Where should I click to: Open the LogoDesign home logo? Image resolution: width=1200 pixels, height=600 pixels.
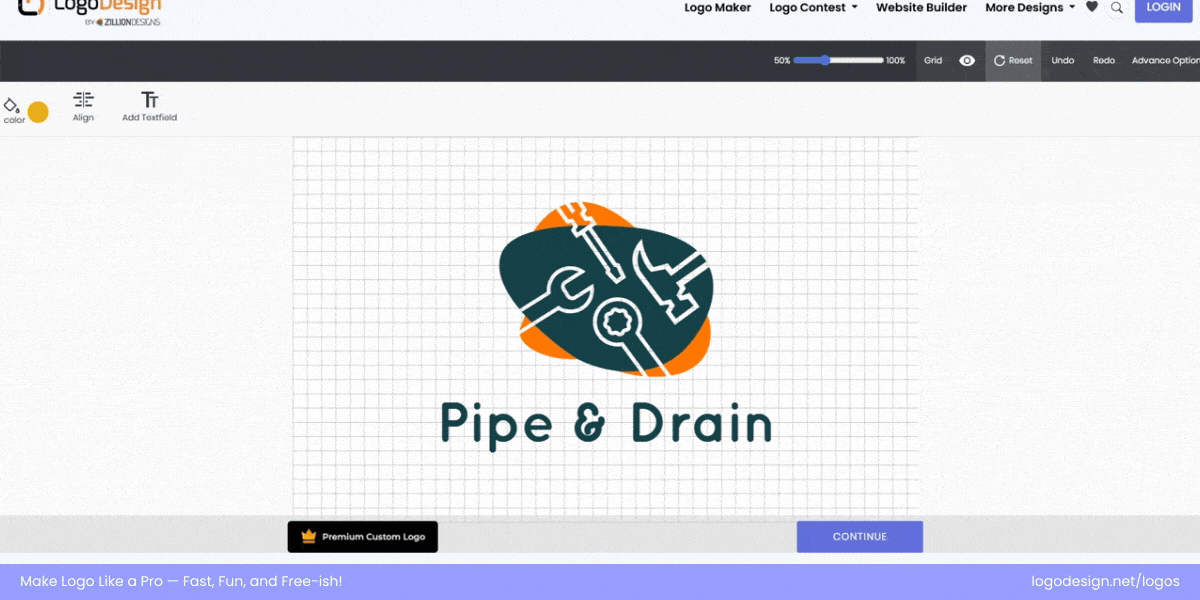[x=90, y=11]
